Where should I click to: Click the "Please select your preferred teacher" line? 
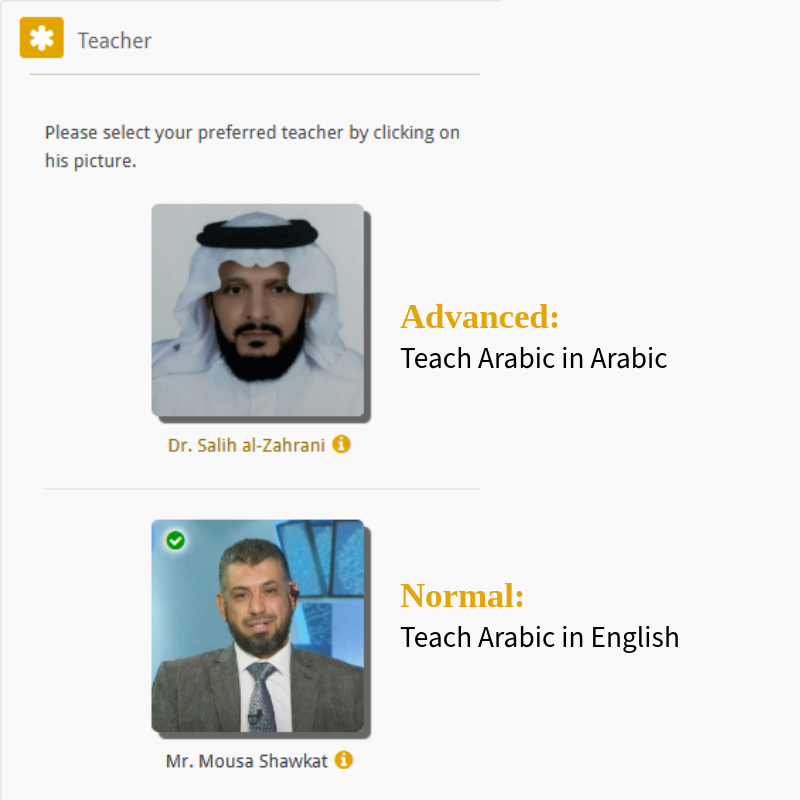click(252, 132)
